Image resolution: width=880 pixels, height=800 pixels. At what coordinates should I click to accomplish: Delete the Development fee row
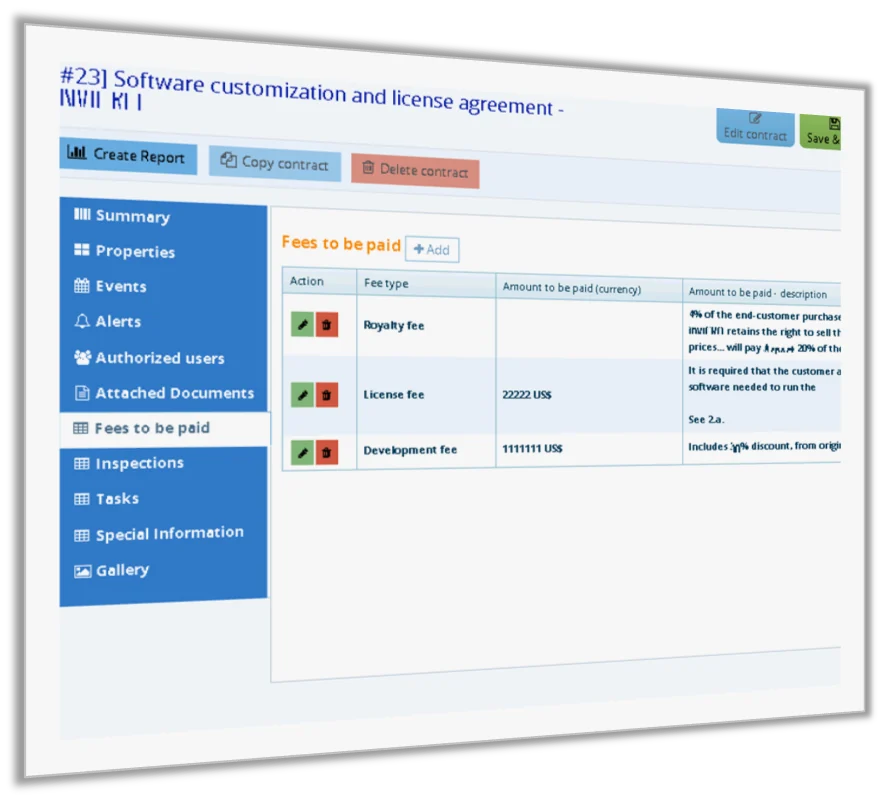tap(327, 452)
